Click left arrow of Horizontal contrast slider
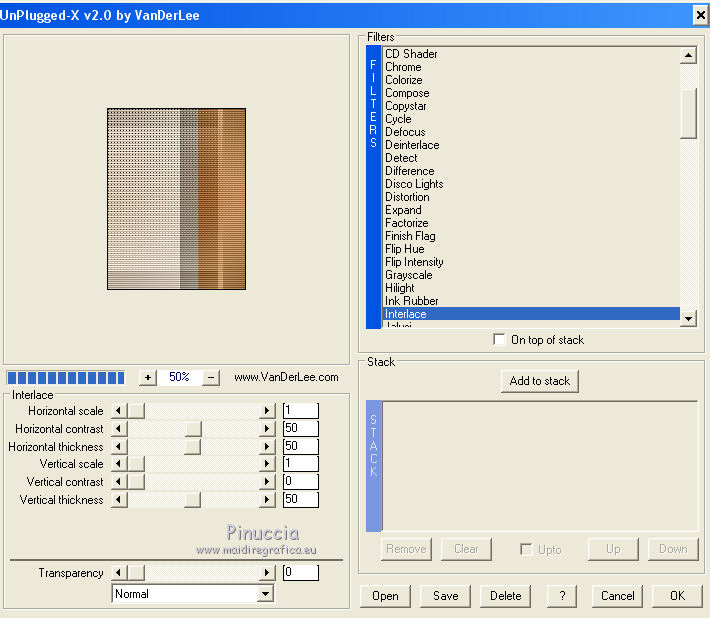The image size is (710, 618). pyautogui.click(x=119, y=429)
